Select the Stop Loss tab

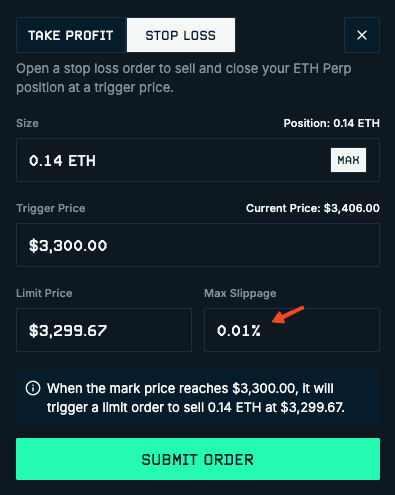(181, 35)
